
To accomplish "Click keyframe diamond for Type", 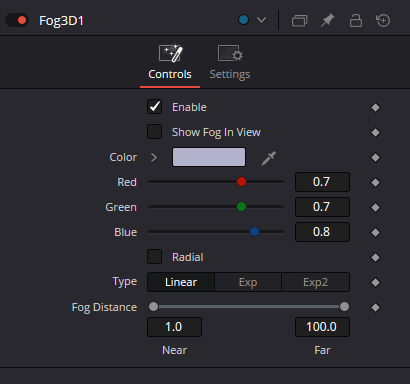I will point(375,282).
